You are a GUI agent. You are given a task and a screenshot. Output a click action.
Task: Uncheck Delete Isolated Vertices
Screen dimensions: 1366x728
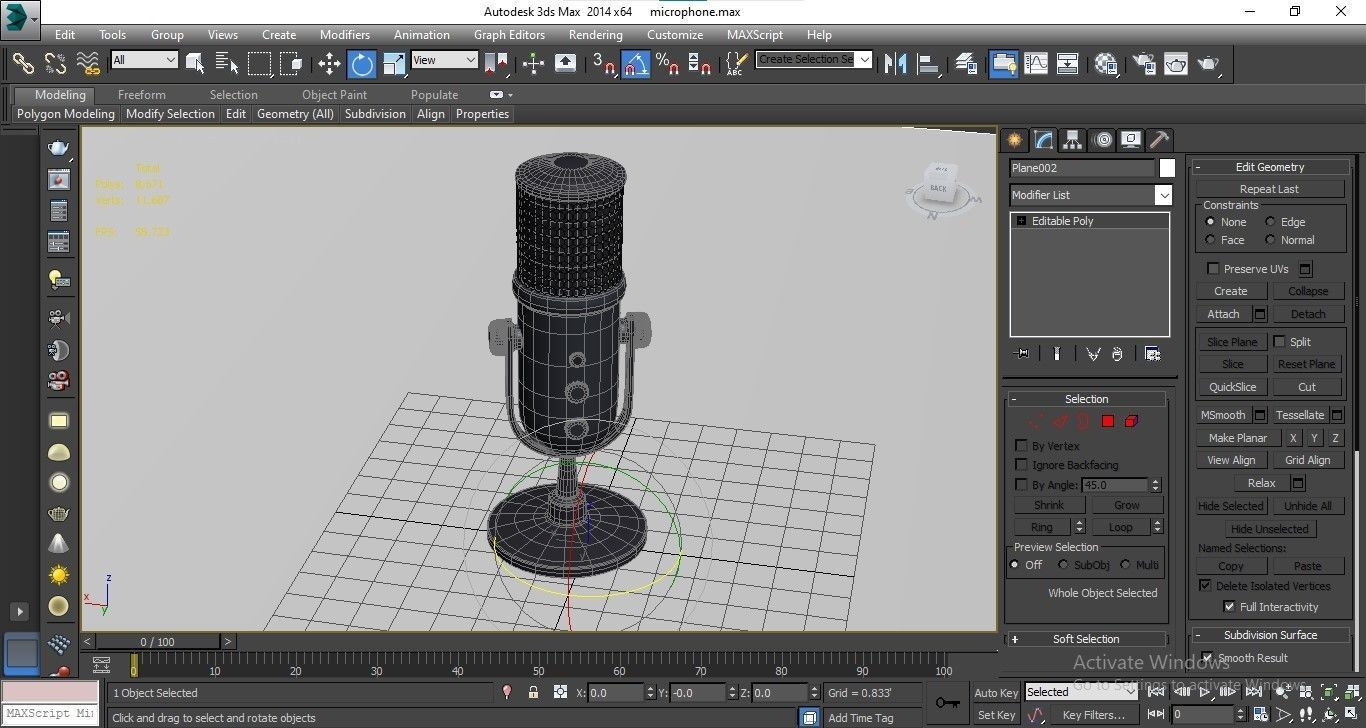click(1205, 586)
